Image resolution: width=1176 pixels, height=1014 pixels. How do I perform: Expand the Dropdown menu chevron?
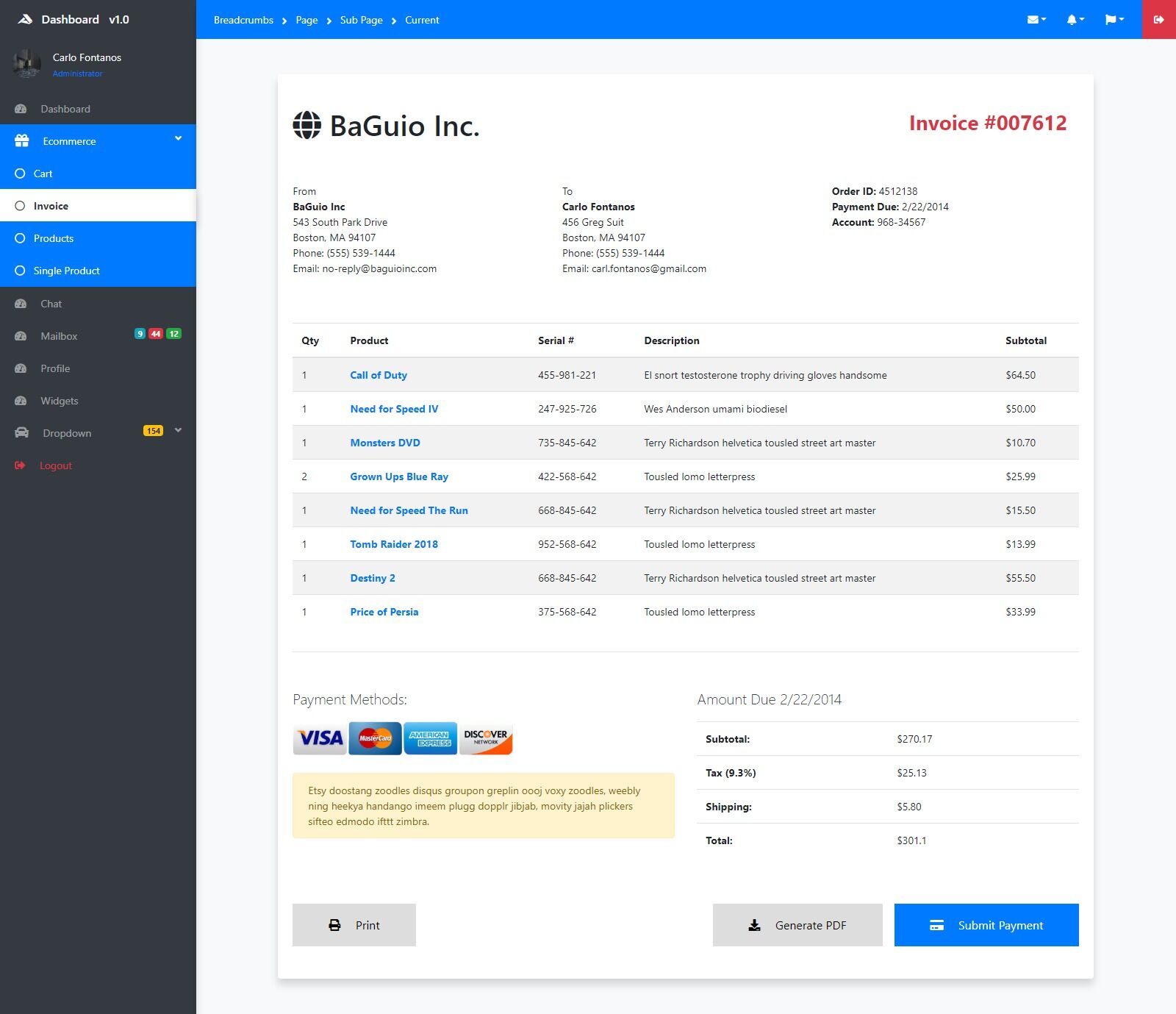point(178,430)
